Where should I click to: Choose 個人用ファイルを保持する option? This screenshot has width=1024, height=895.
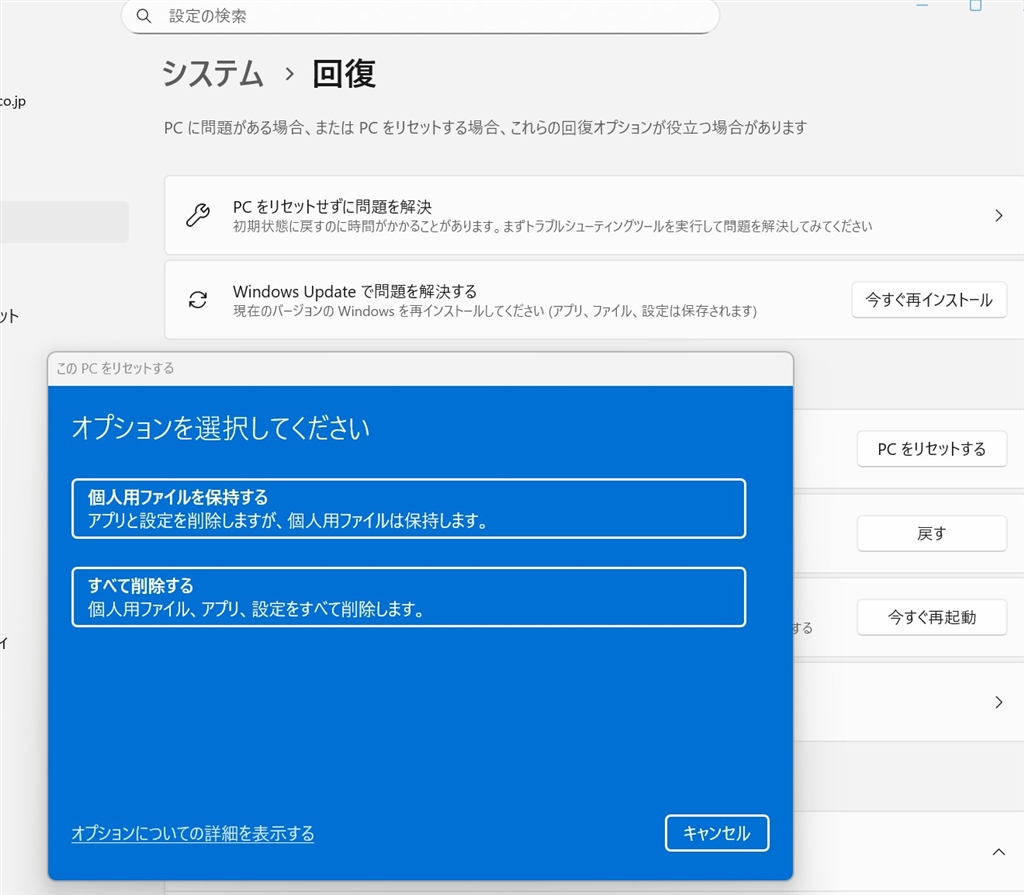[409, 508]
